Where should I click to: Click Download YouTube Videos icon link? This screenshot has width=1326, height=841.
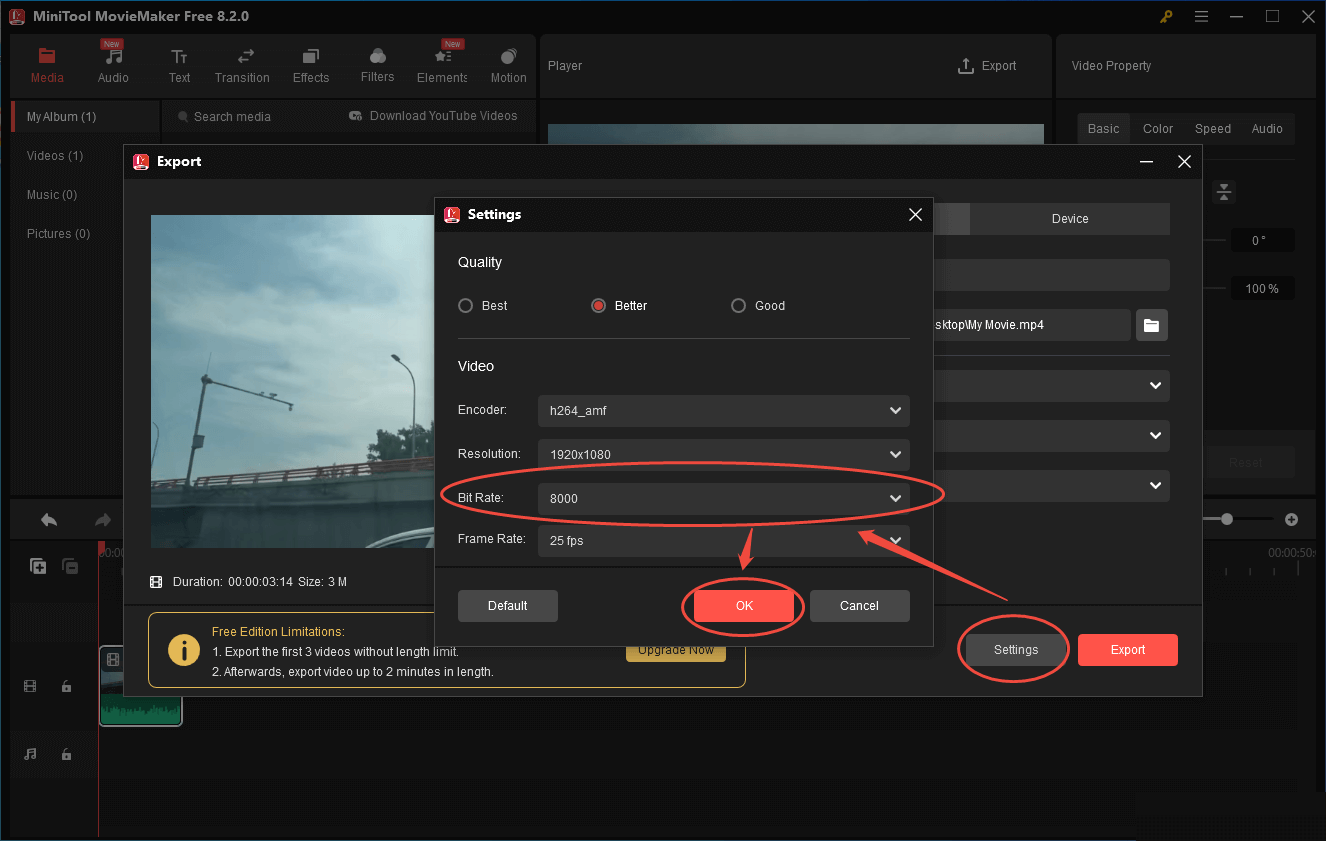click(x=355, y=116)
